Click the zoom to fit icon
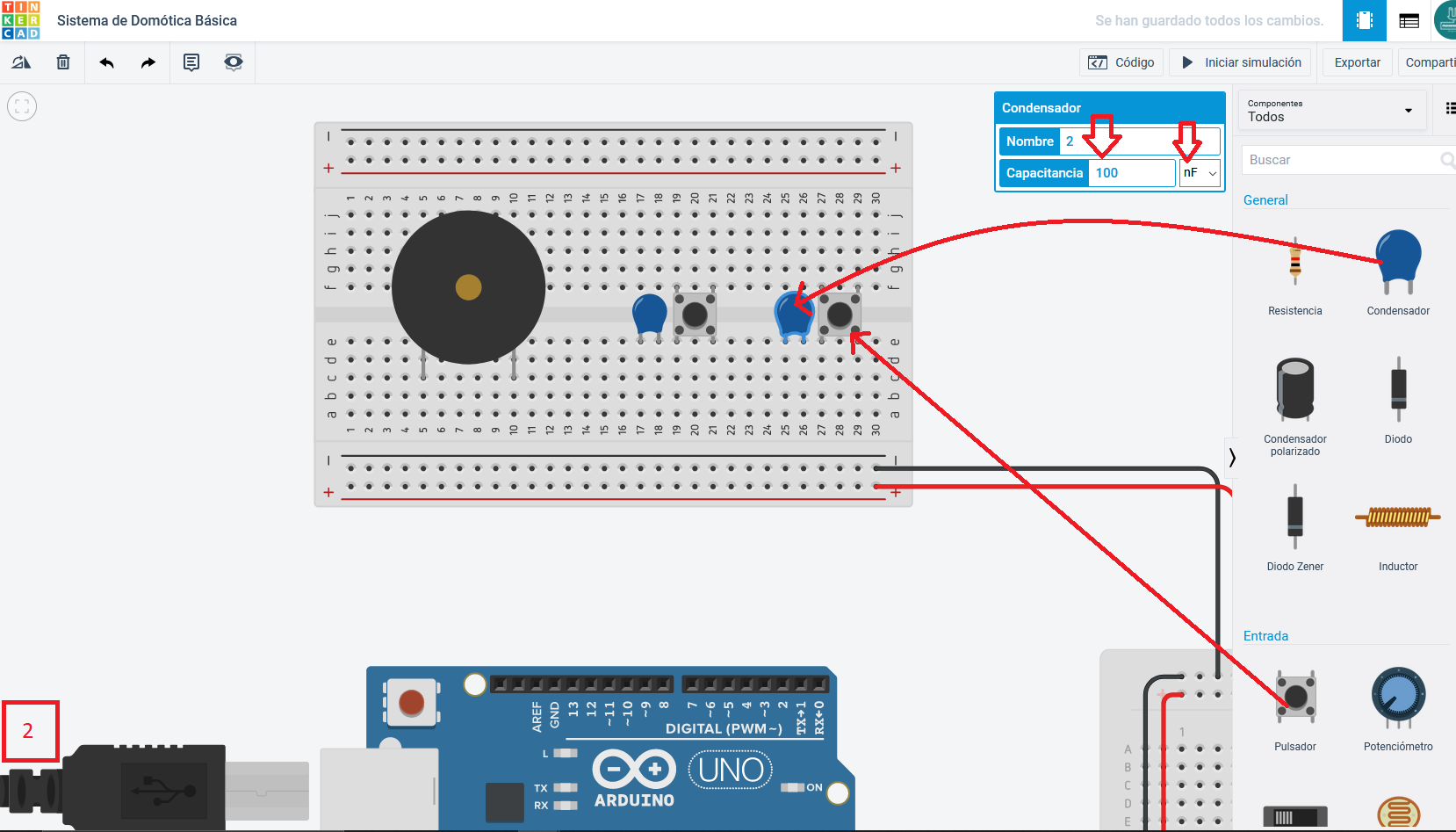This screenshot has height=832, width=1456. 22,106
